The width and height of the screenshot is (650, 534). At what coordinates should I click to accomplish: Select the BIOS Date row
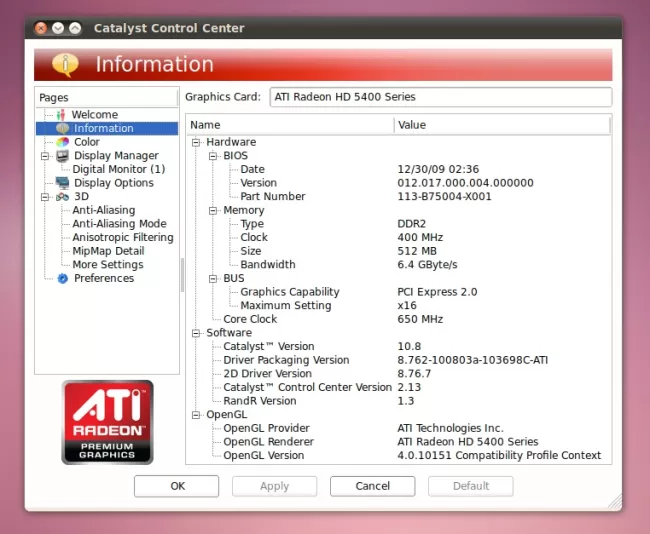(399, 169)
